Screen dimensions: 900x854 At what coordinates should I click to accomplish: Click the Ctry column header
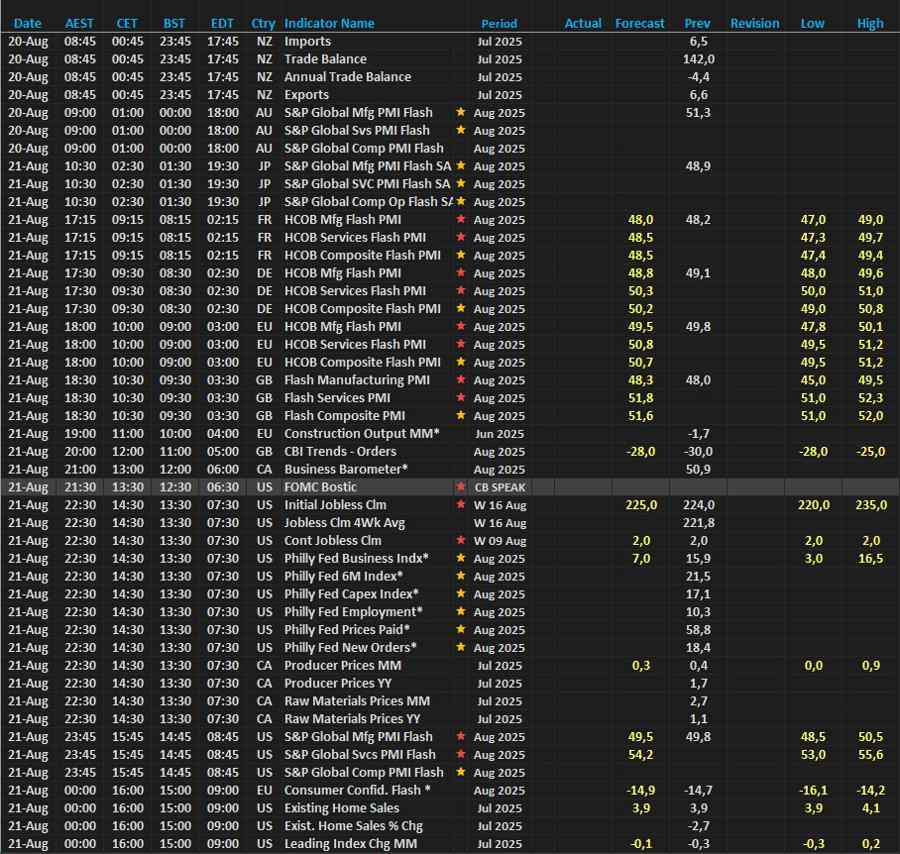(x=263, y=23)
